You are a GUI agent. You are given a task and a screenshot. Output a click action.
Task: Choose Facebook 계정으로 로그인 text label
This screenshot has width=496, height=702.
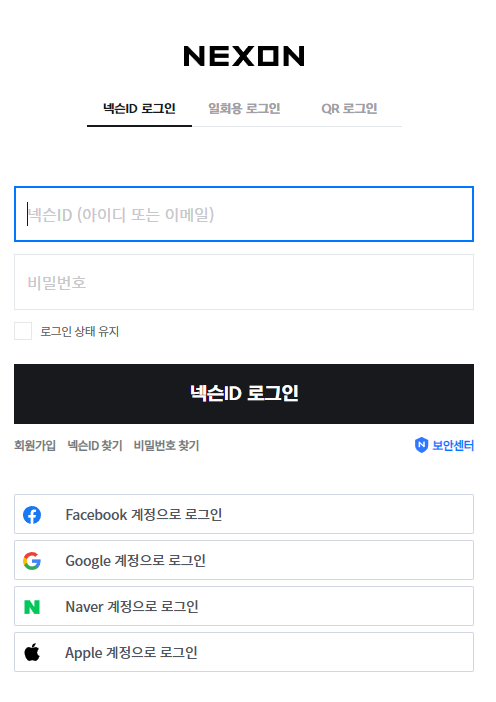click(x=144, y=515)
